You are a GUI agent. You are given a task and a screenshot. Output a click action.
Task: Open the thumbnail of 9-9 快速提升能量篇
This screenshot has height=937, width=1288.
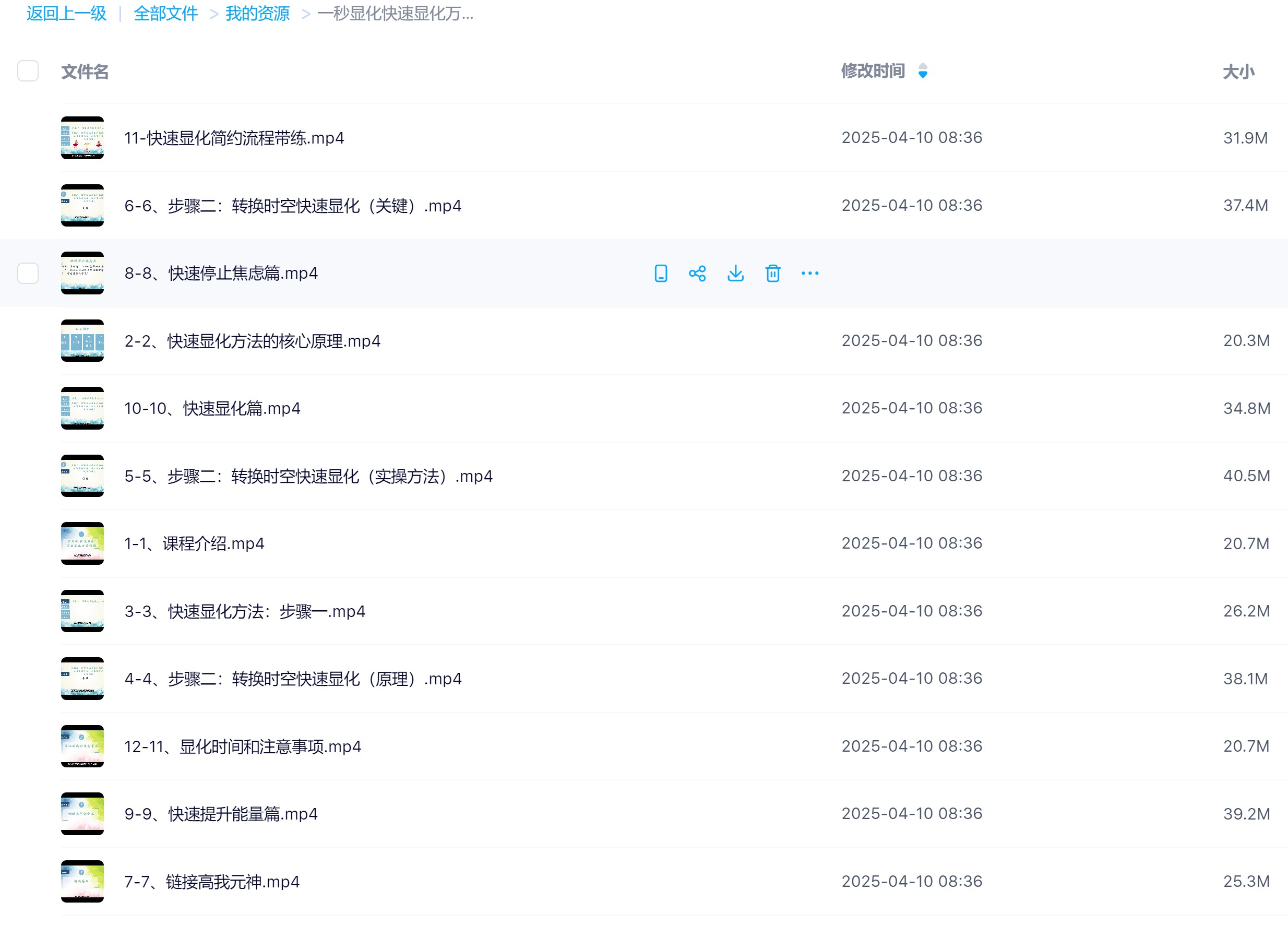click(82, 814)
